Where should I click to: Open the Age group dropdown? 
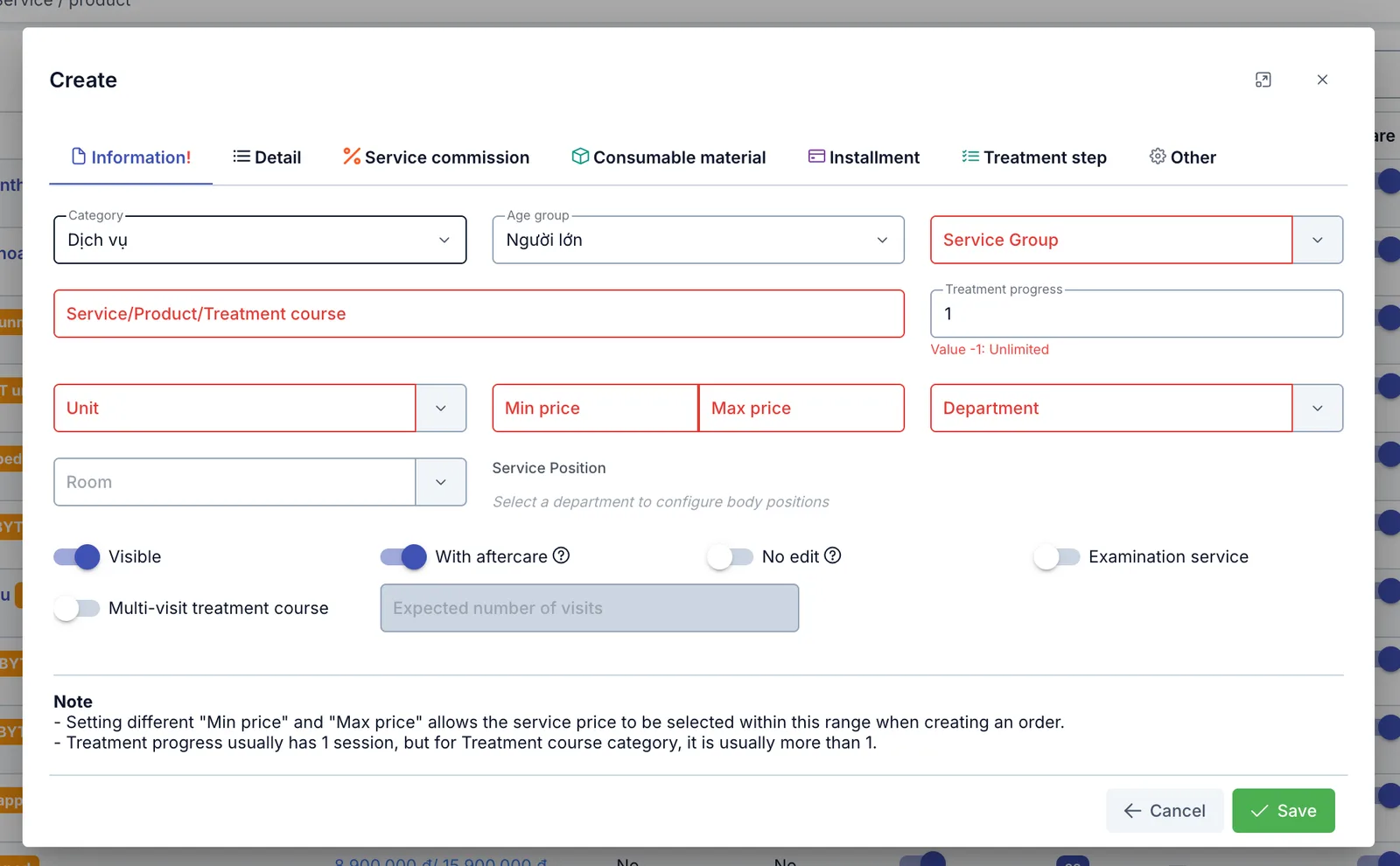(698, 240)
